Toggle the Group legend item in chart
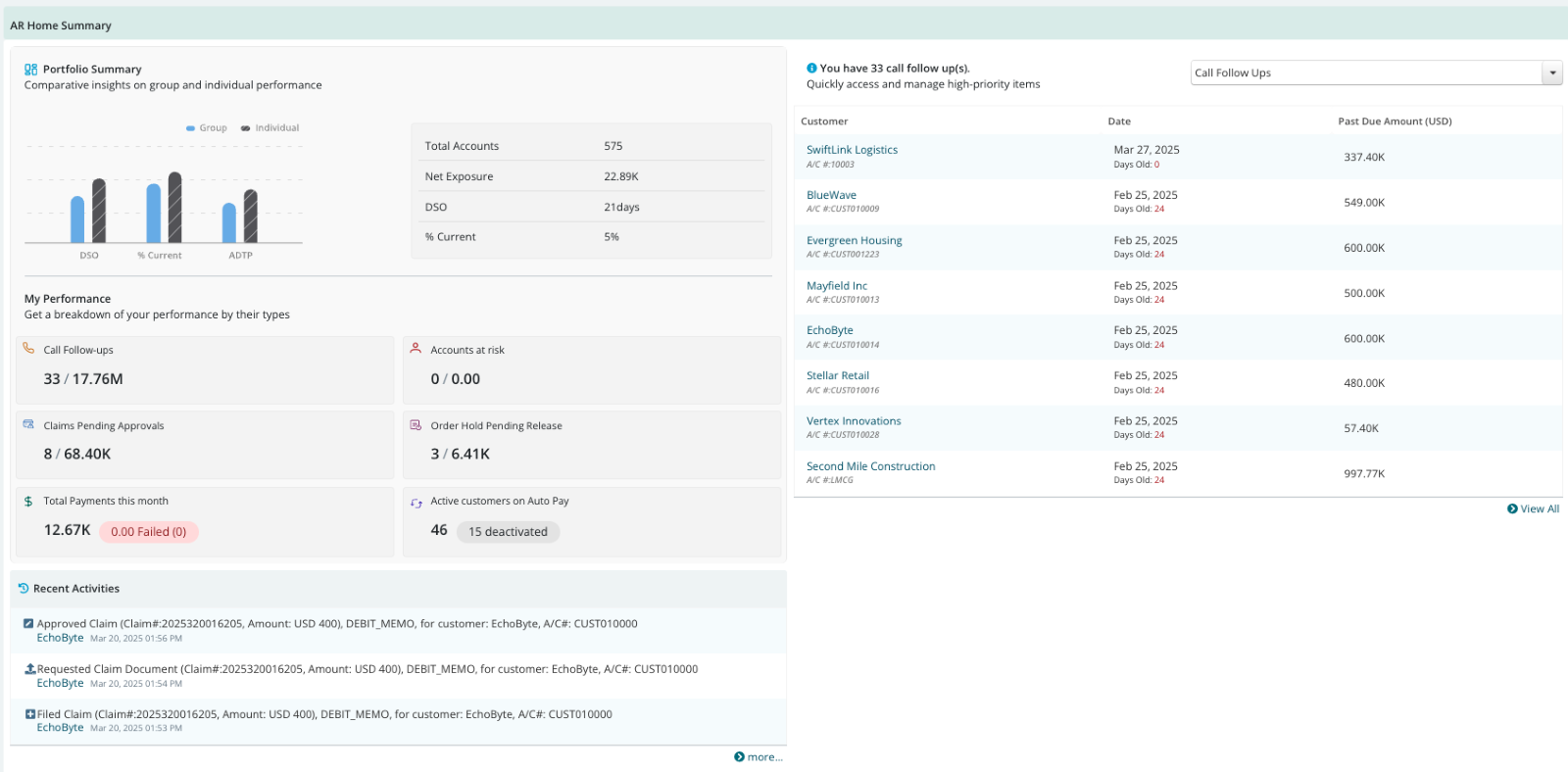 tap(207, 128)
